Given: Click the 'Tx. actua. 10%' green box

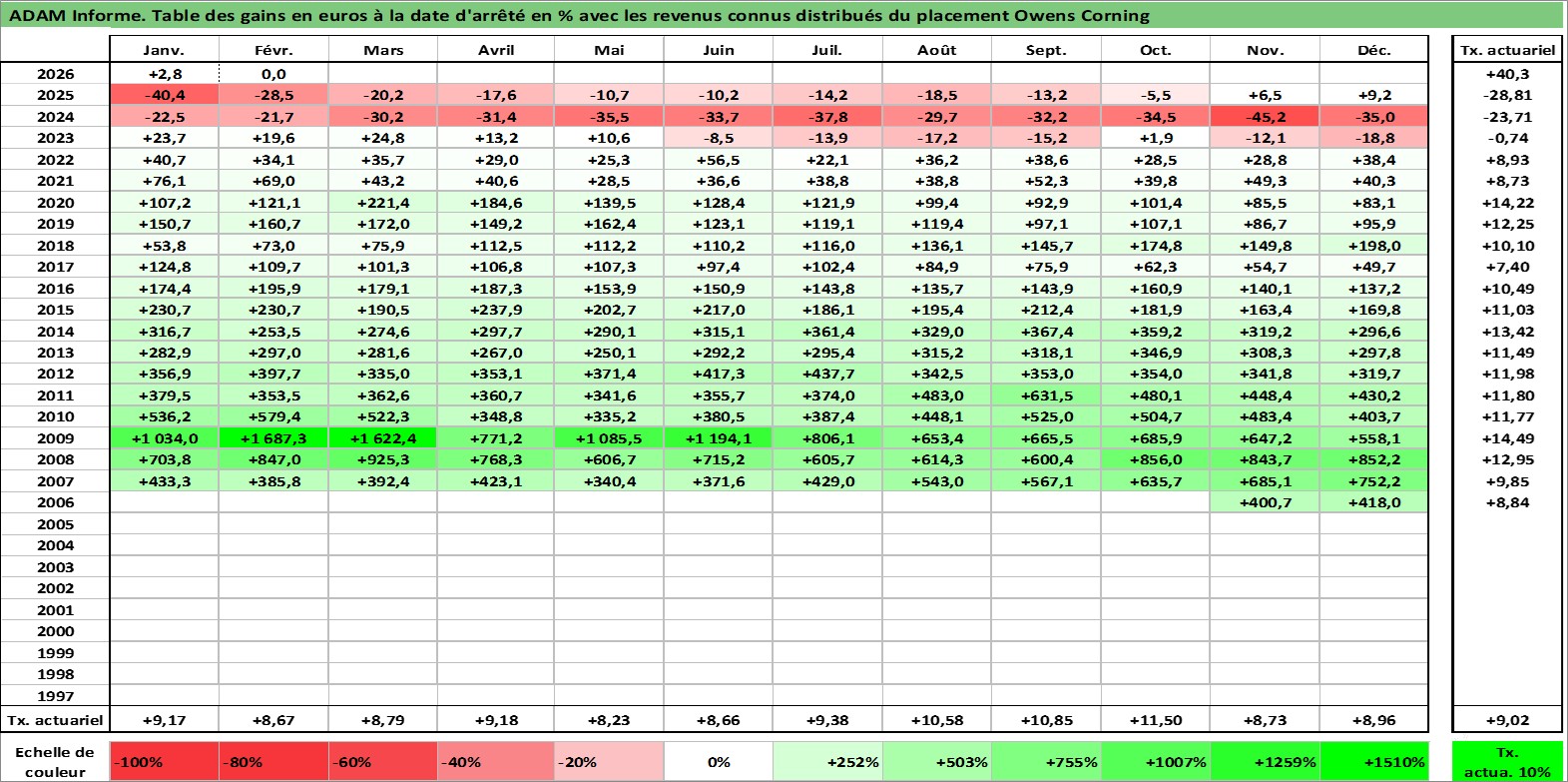Looking at the screenshot, I should tap(1507, 761).
